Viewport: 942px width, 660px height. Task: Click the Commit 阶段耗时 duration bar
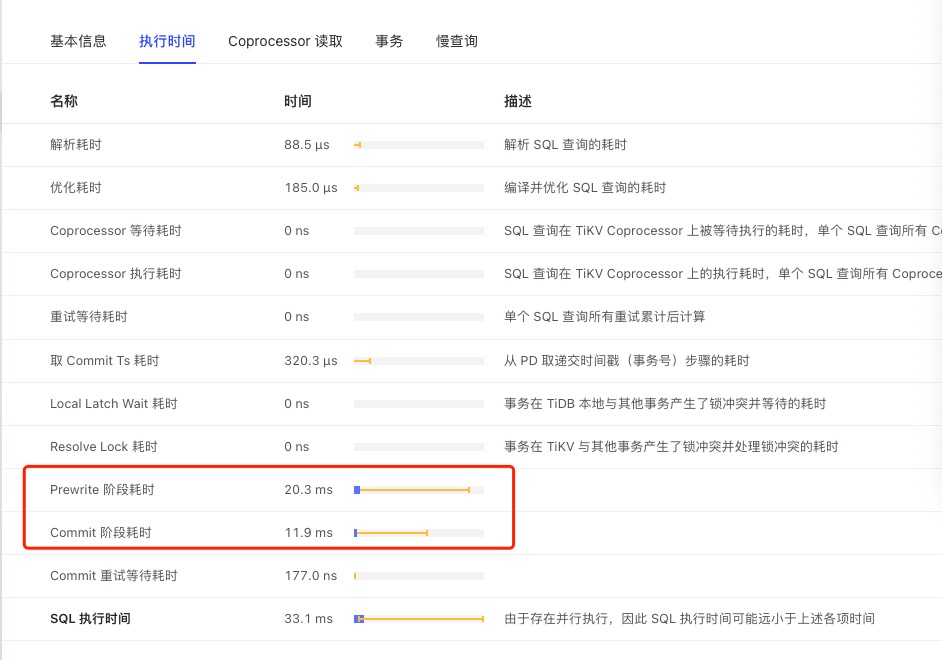(x=418, y=533)
